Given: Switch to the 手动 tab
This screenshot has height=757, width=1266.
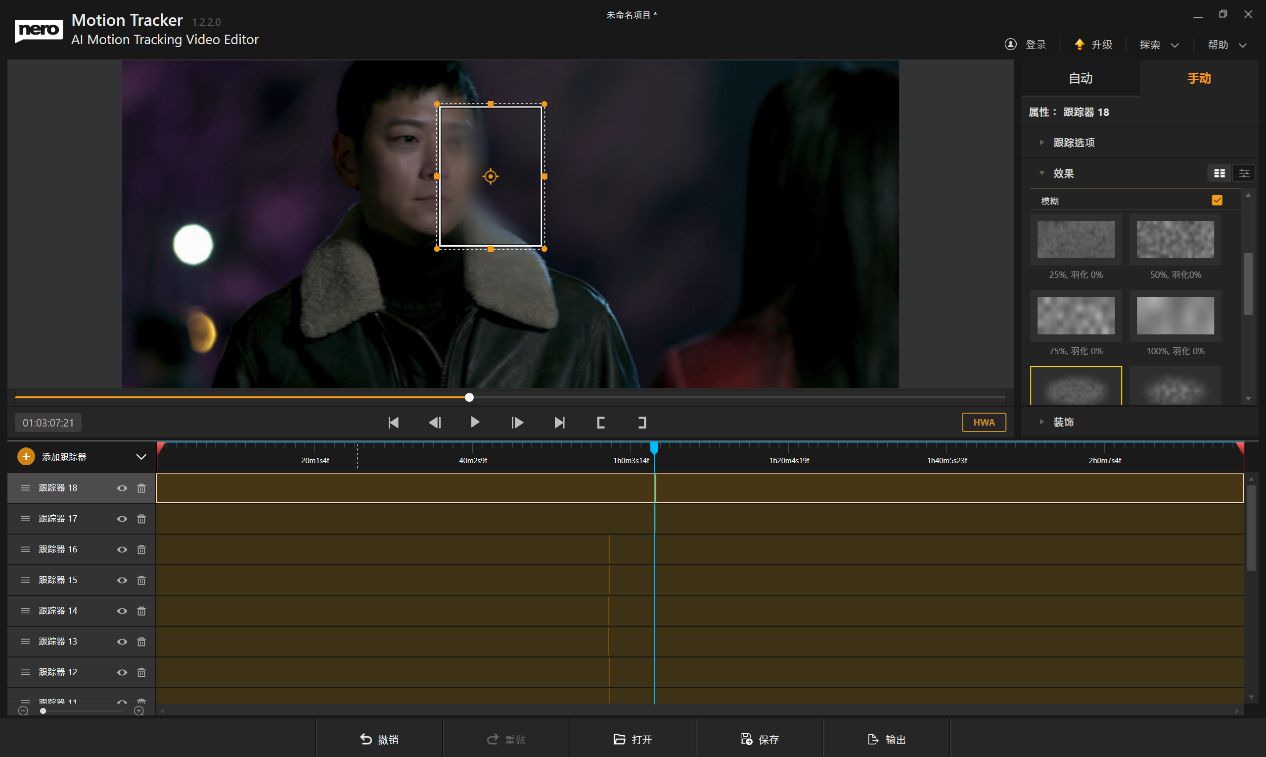Looking at the screenshot, I should tap(1199, 78).
